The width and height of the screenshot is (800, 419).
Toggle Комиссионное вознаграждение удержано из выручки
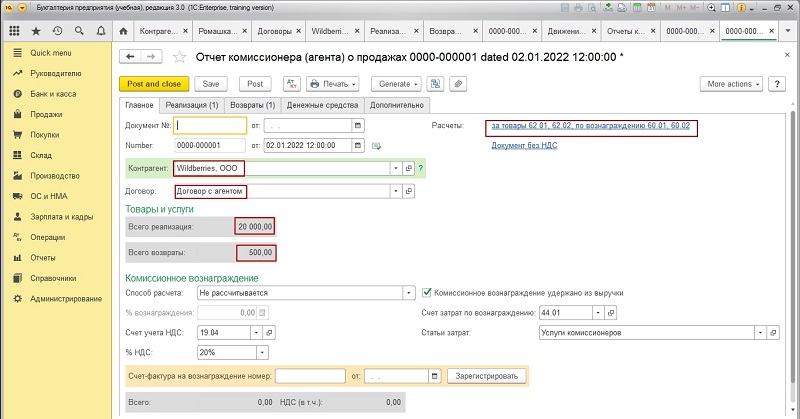click(427, 293)
